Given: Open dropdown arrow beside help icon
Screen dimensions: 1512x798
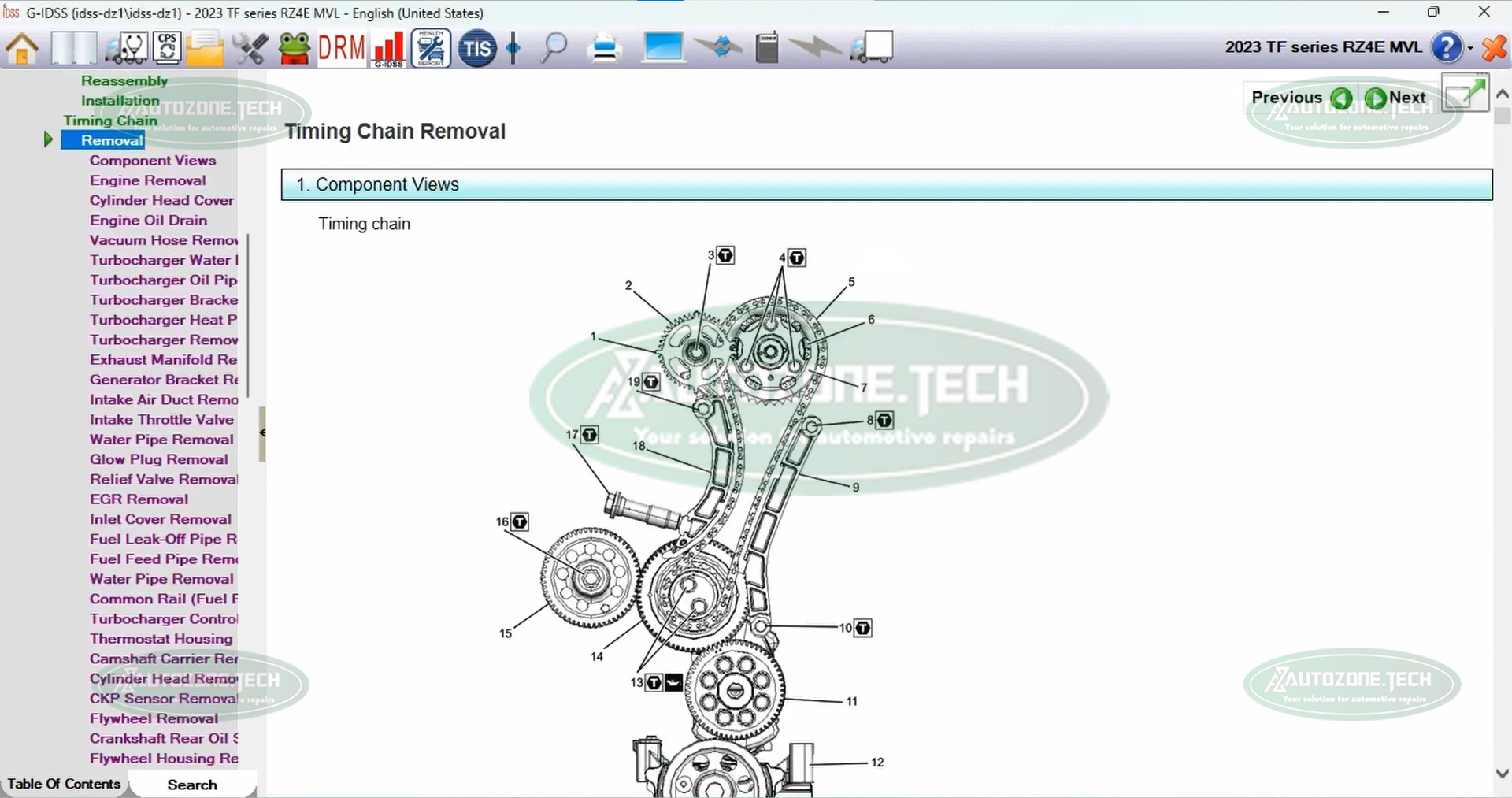Looking at the screenshot, I should click(1470, 49).
